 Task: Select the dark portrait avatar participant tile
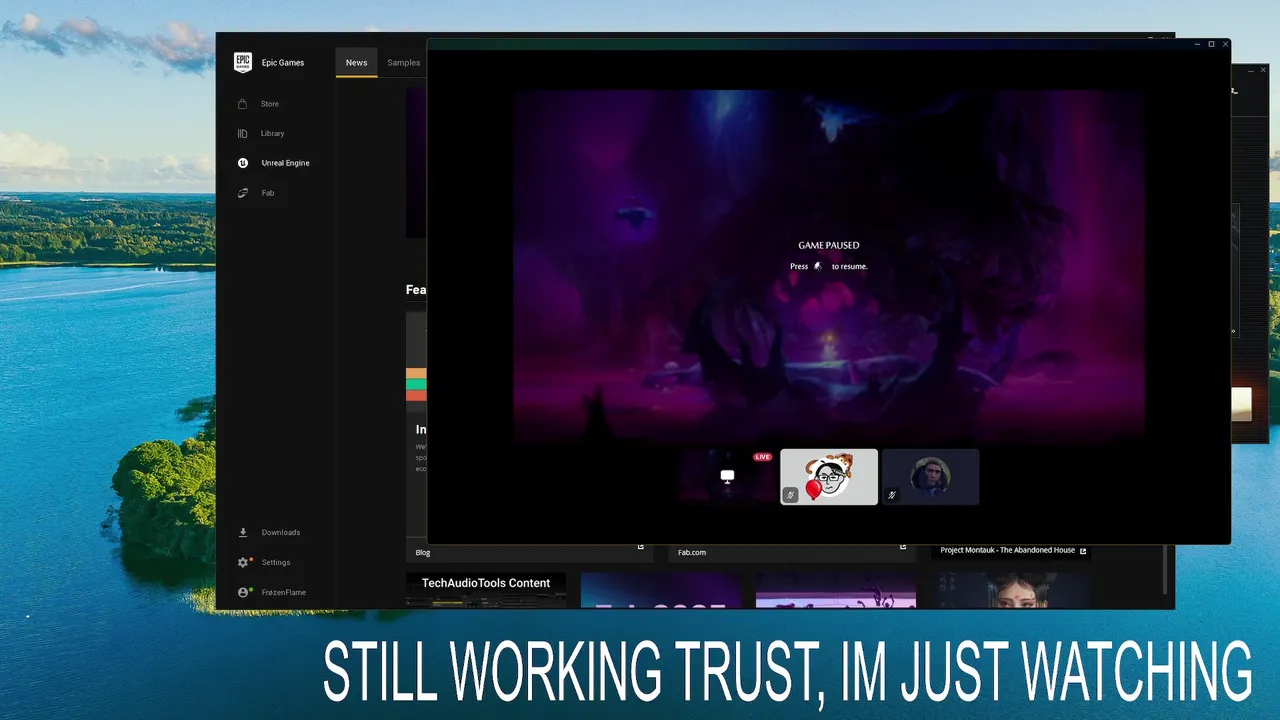931,477
